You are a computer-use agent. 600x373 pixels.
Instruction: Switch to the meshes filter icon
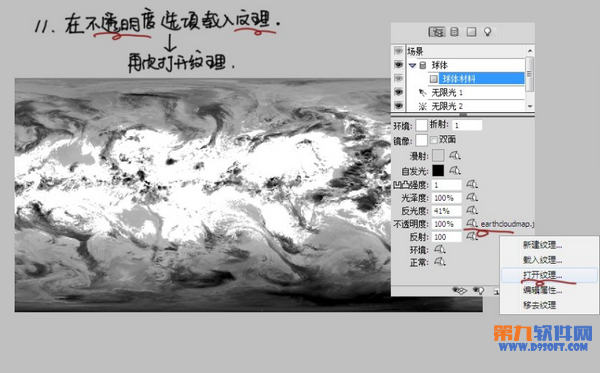tap(454, 32)
